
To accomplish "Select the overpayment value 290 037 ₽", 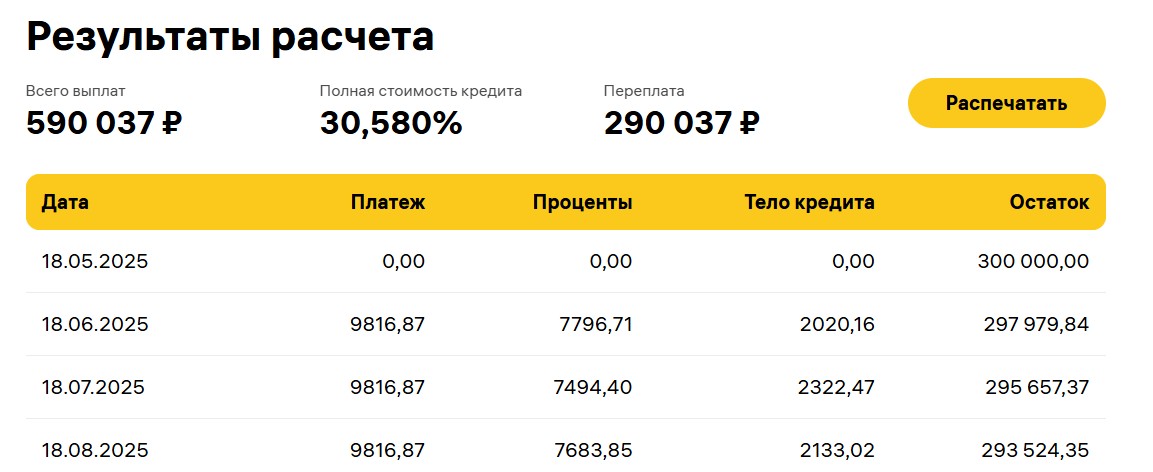I will (682, 123).
